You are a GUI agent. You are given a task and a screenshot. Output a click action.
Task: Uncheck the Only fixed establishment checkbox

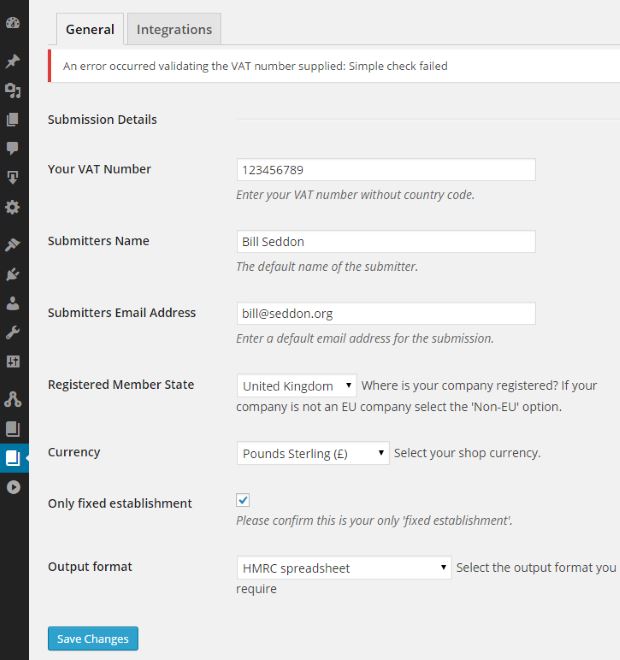(x=243, y=500)
